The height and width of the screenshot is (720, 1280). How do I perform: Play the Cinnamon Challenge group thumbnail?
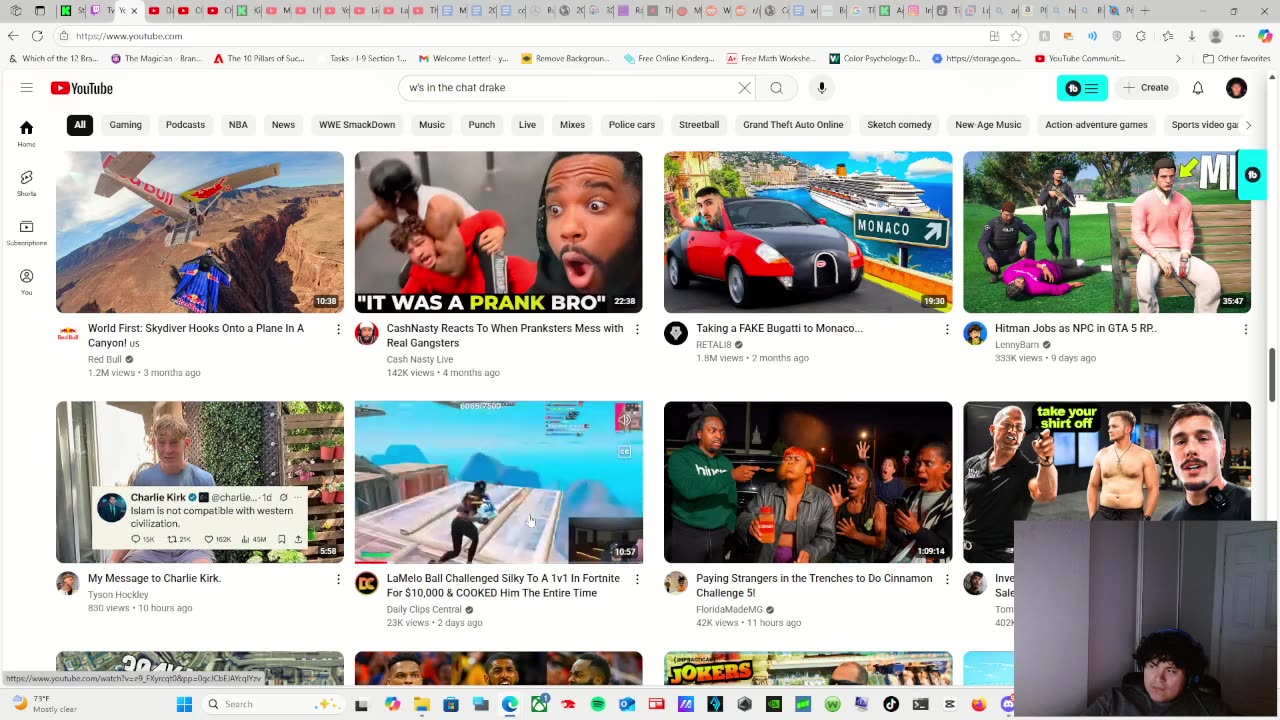808,482
